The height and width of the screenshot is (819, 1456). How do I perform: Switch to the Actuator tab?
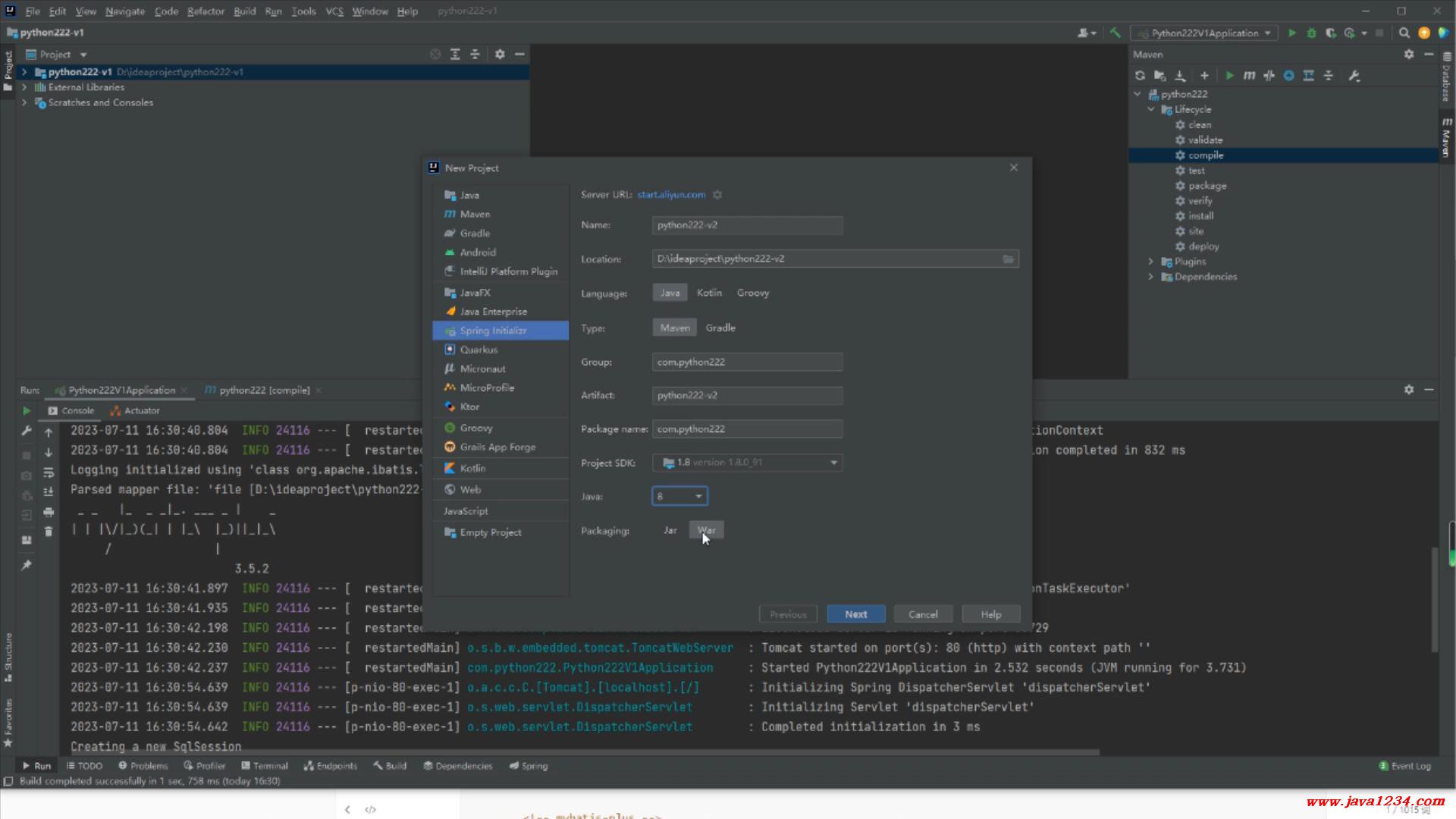coord(135,411)
